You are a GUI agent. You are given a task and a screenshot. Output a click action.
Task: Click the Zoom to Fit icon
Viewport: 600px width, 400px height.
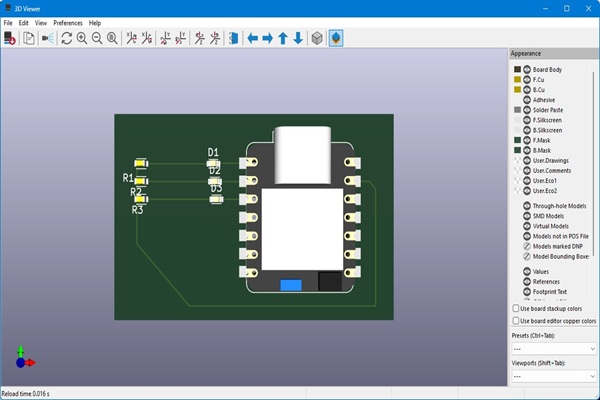[x=112, y=38]
